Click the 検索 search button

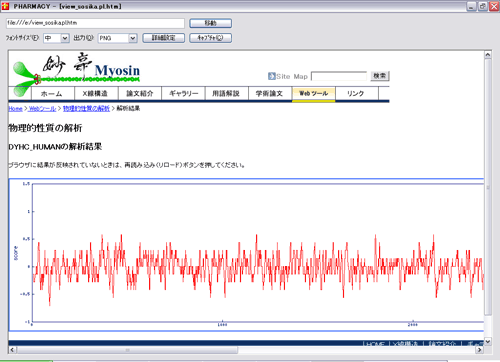(380, 76)
